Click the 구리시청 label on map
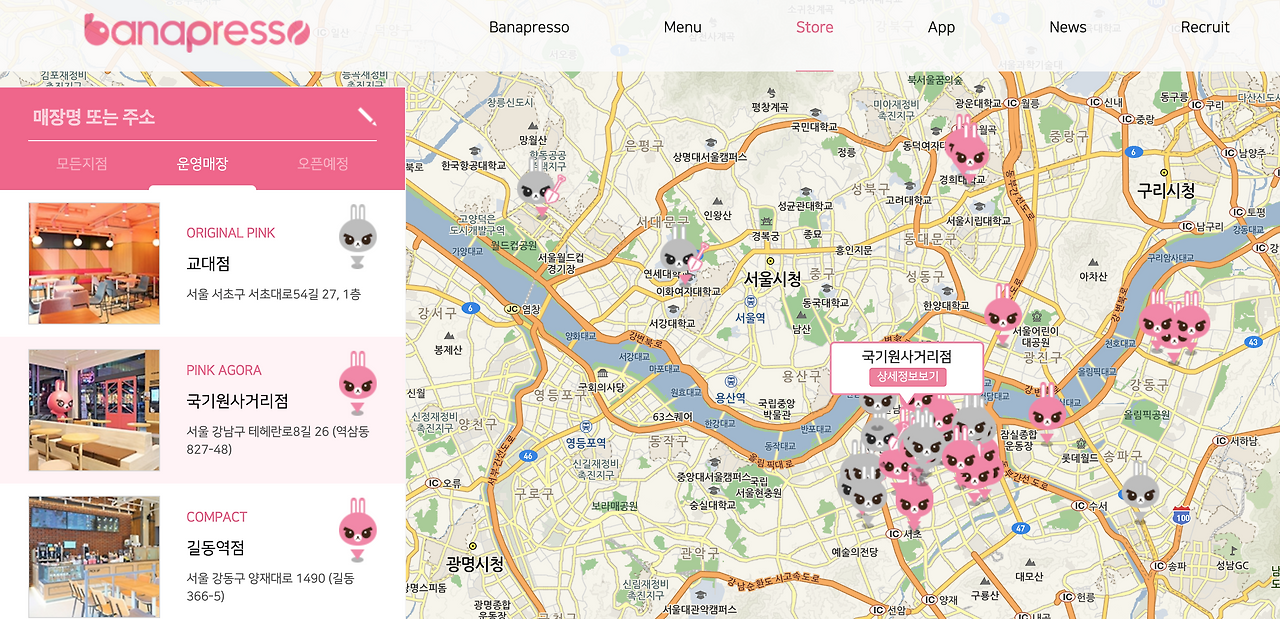 point(1166,190)
